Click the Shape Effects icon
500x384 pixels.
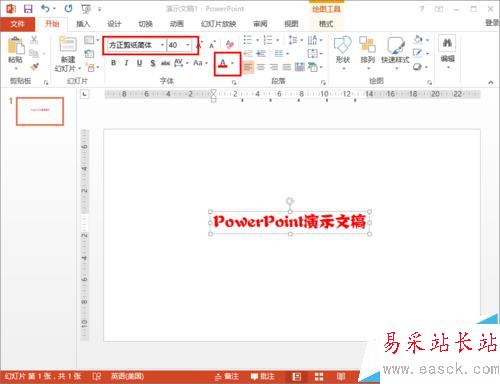click(417, 67)
